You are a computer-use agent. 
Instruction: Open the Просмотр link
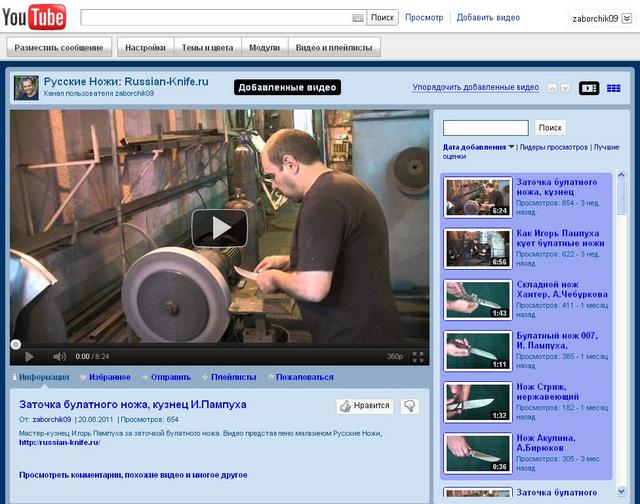[424, 18]
